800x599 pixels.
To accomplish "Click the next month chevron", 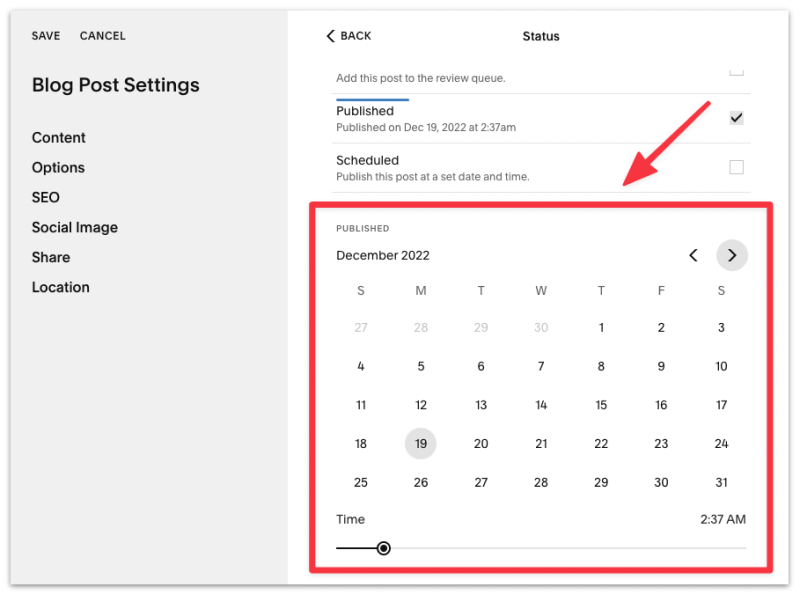I will [732, 255].
